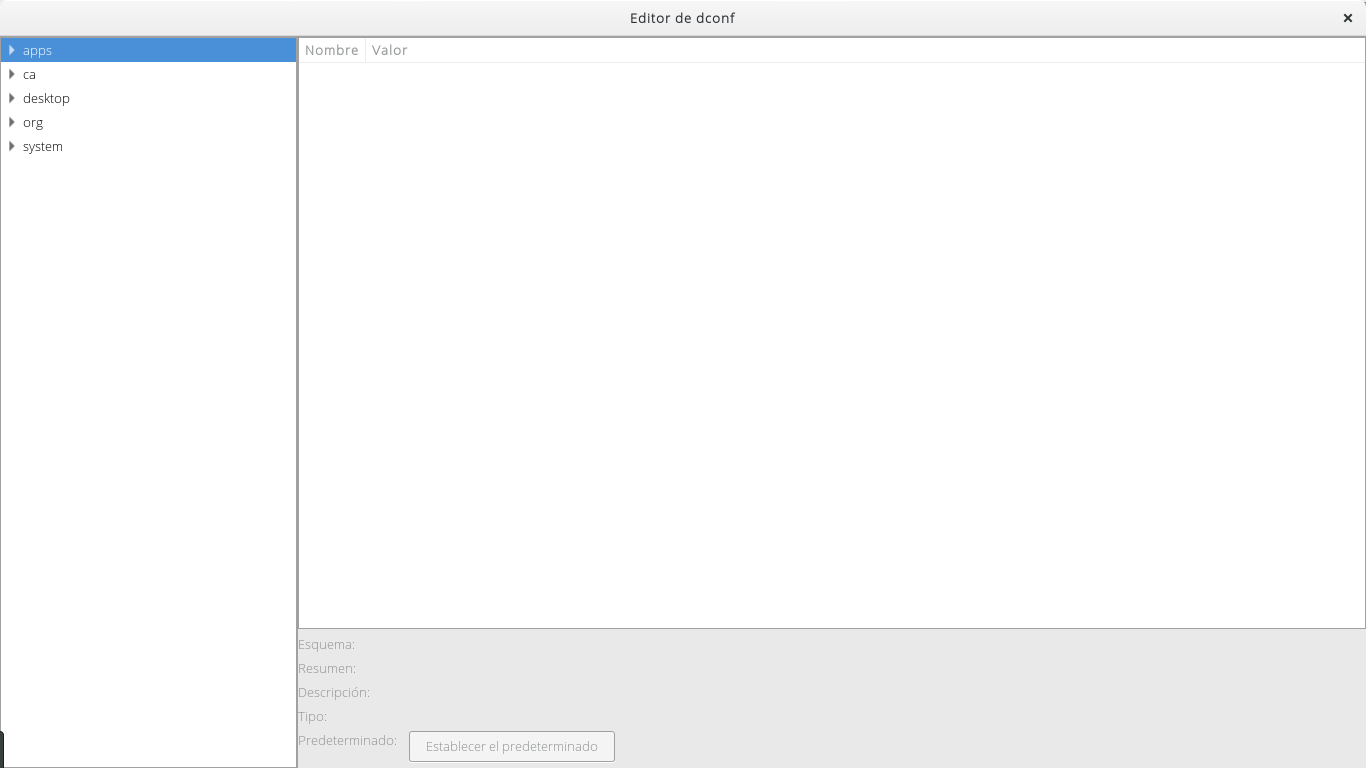
Task: Click the Esquema label
Action: click(326, 645)
